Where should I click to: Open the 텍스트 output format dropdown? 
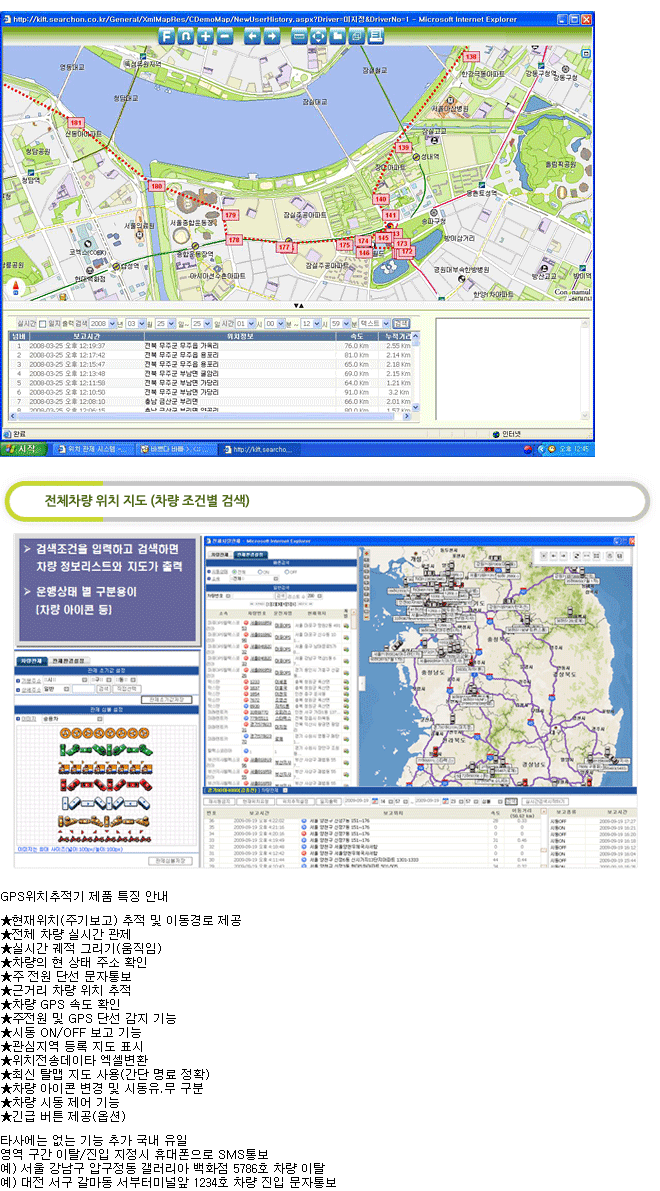coord(375,323)
